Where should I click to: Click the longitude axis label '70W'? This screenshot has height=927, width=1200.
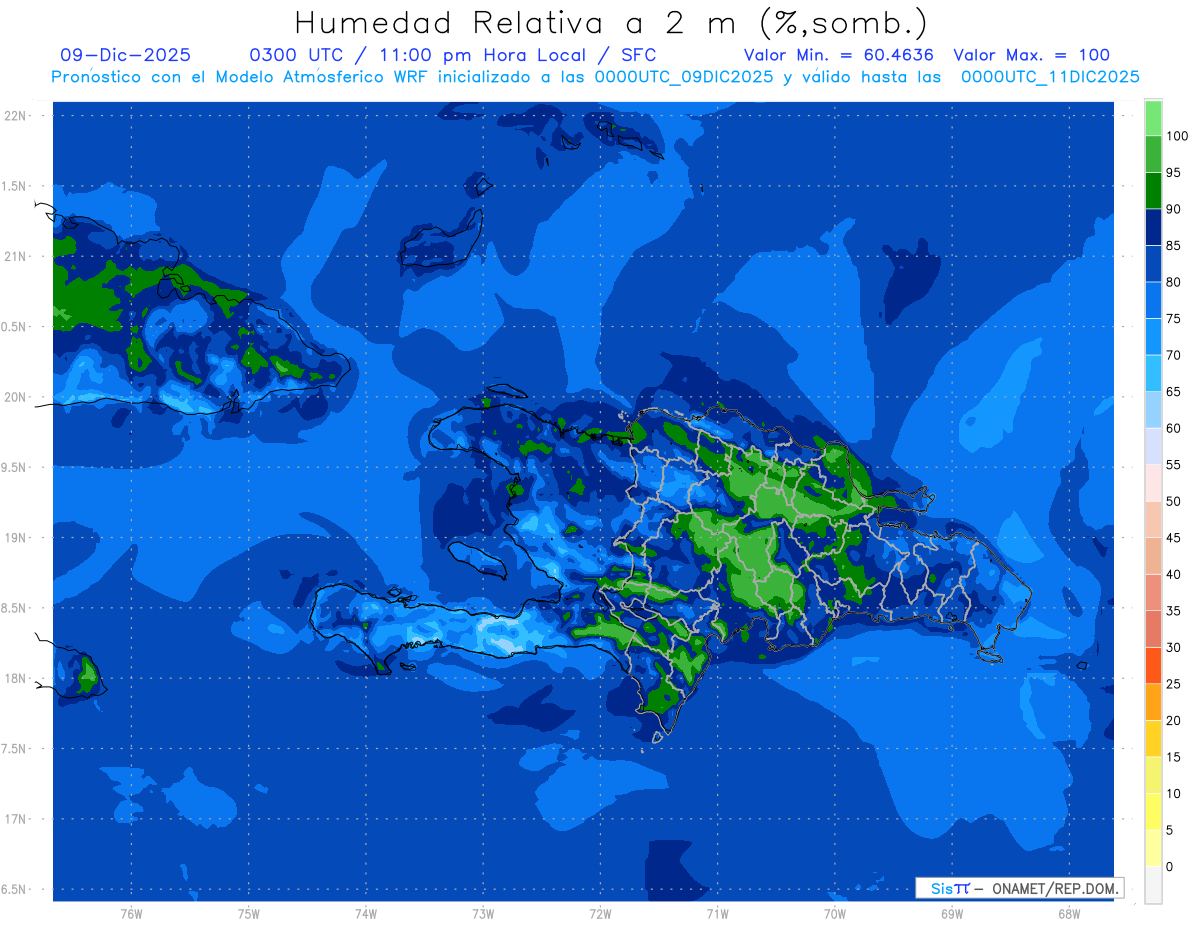pos(834,913)
